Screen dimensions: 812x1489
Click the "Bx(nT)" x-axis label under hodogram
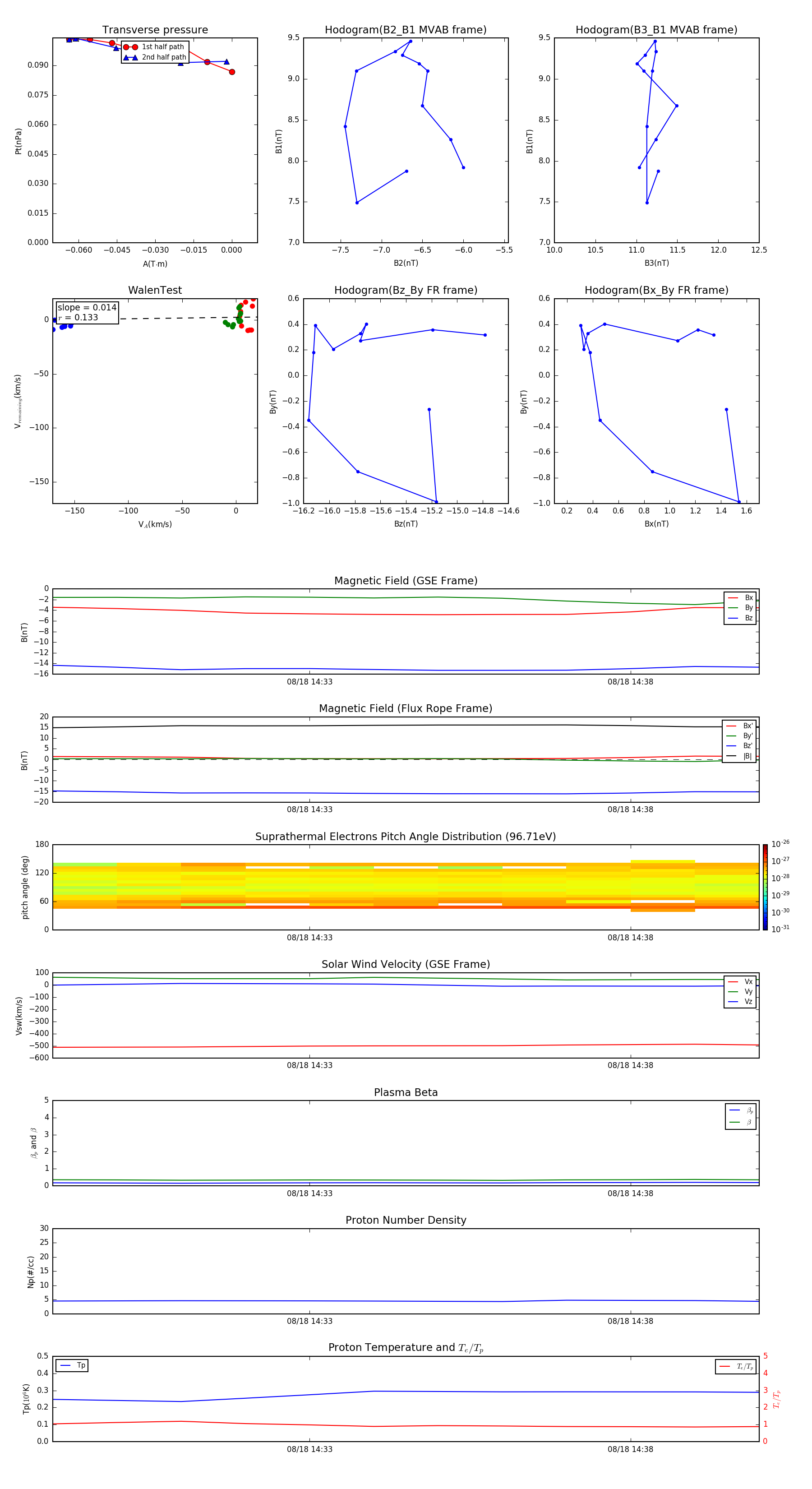pyautogui.click(x=656, y=524)
